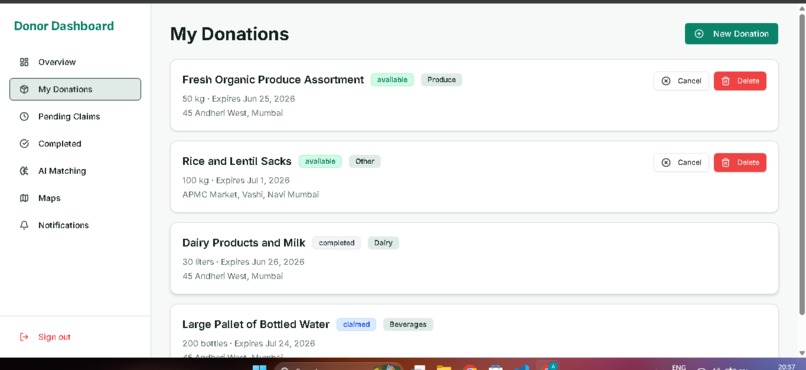Click the 'Dairy Products and Milk' title
The height and width of the screenshot is (370, 806).
pos(244,243)
